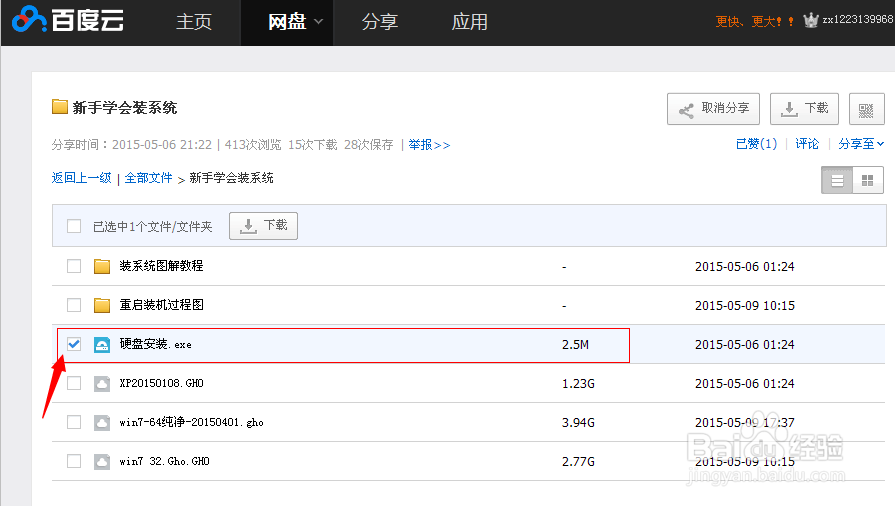Expand the 网盘 dropdown arrow
The height and width of the screenshot is (506, 895).
pyautogui.click(x=319, y=22)
